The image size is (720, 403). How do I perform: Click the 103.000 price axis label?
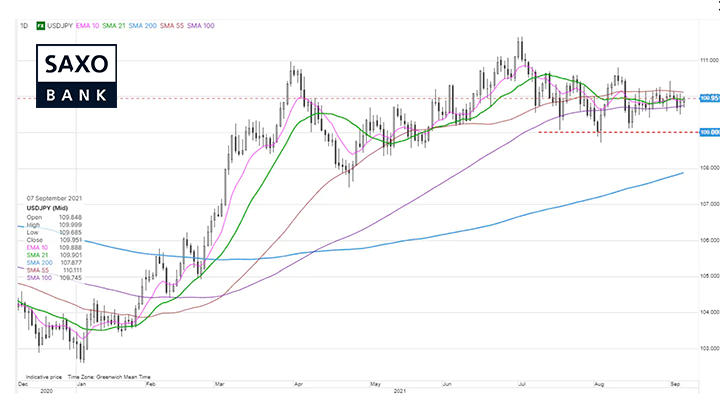pos(709,348)
